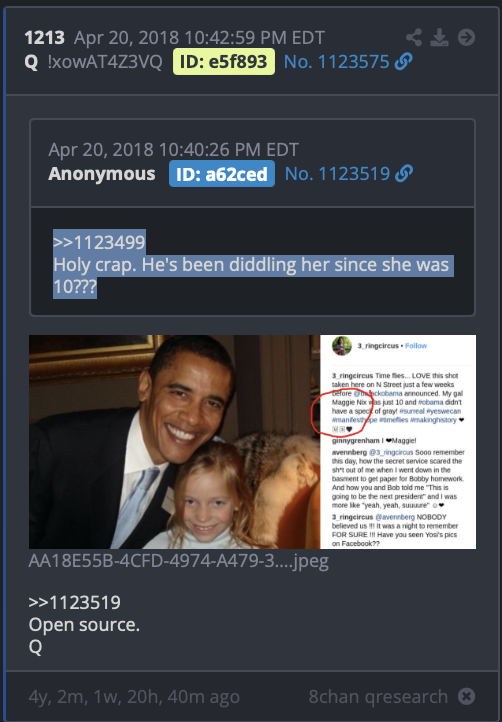Click the post number 1213

[x=45, y=38]
